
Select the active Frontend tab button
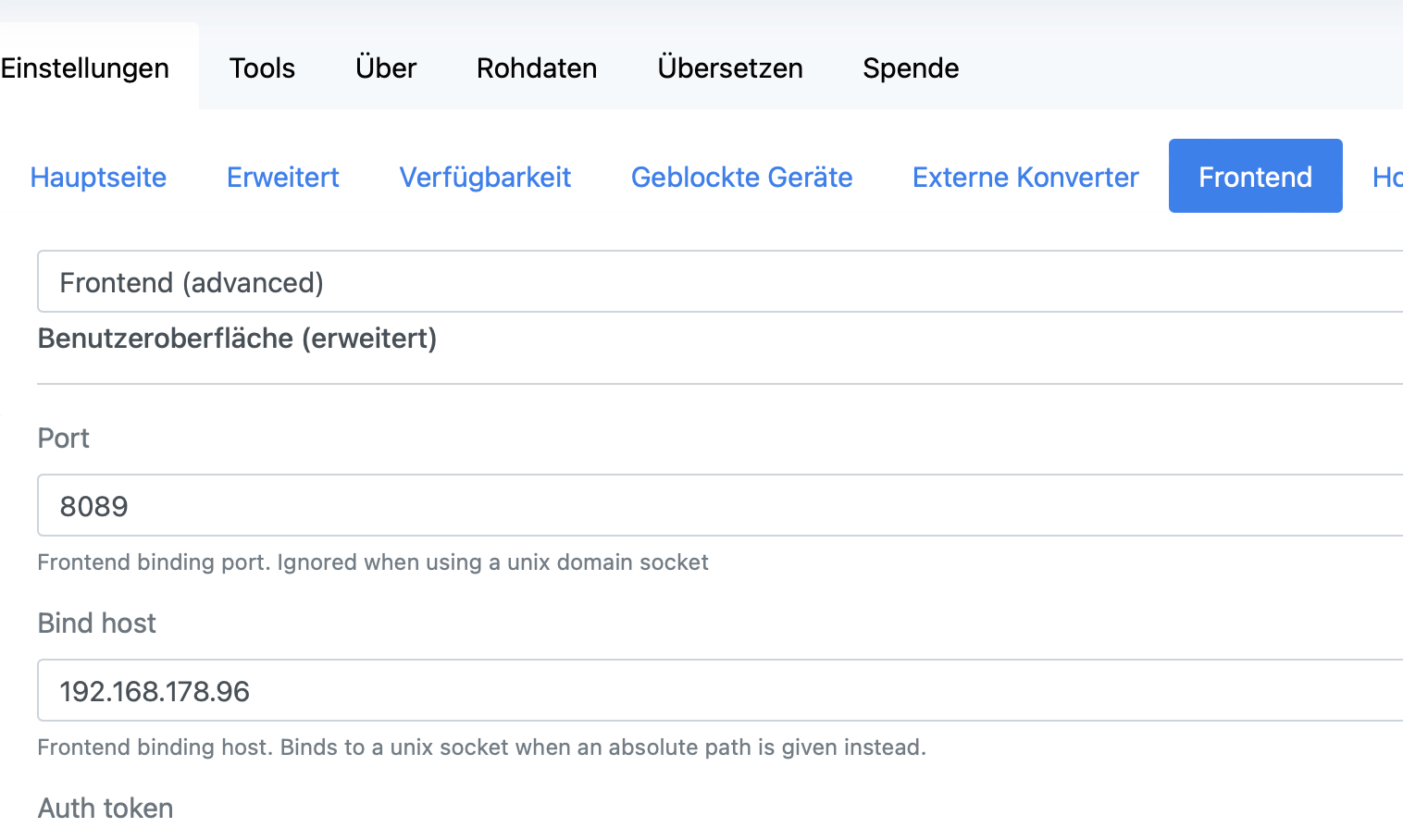[1255, 177]
